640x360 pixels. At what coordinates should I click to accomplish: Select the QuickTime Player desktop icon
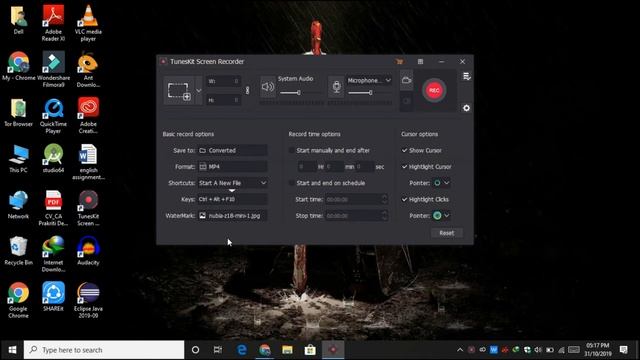[53, 116]
